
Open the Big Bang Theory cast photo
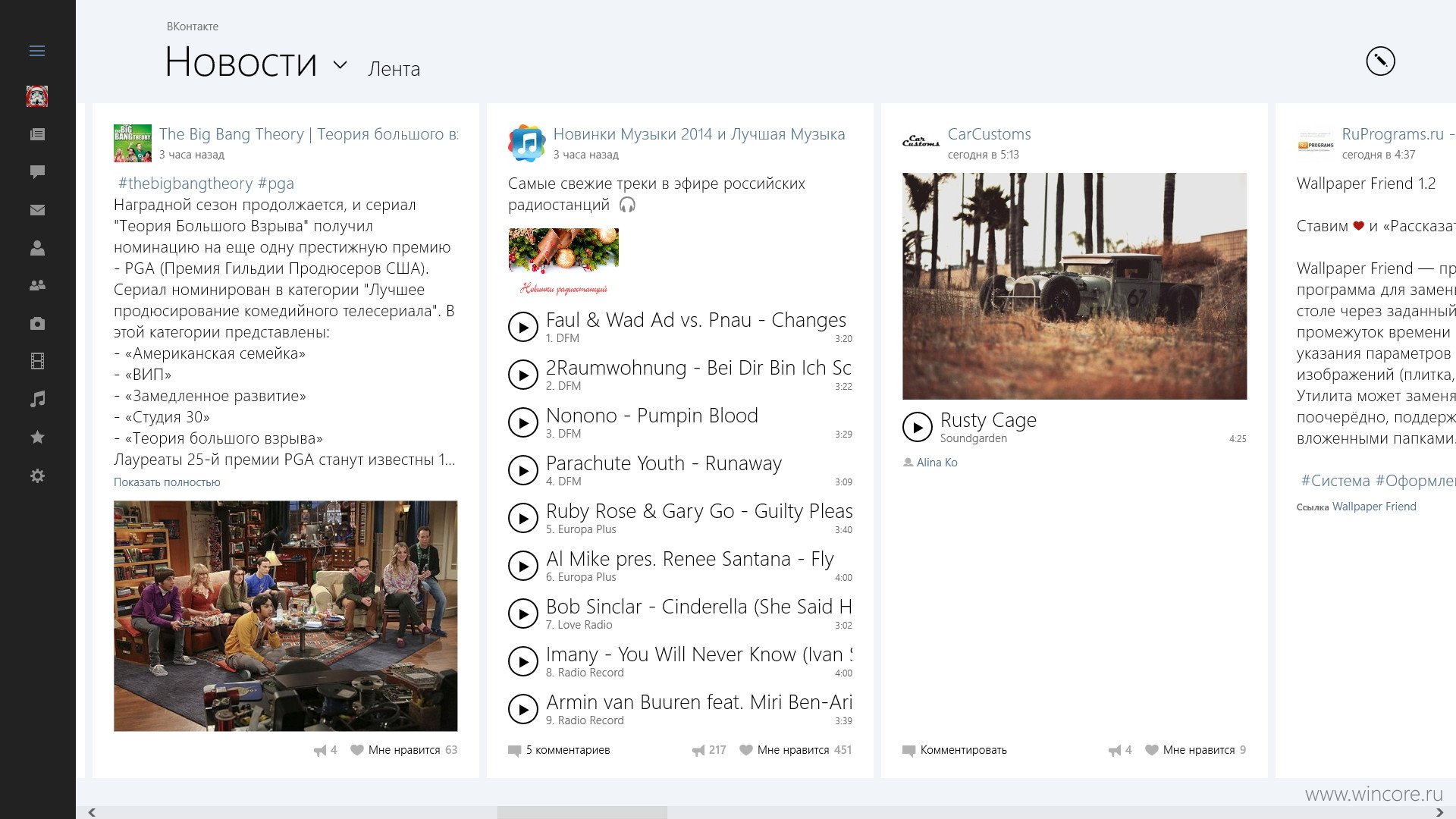click(286, 616)
